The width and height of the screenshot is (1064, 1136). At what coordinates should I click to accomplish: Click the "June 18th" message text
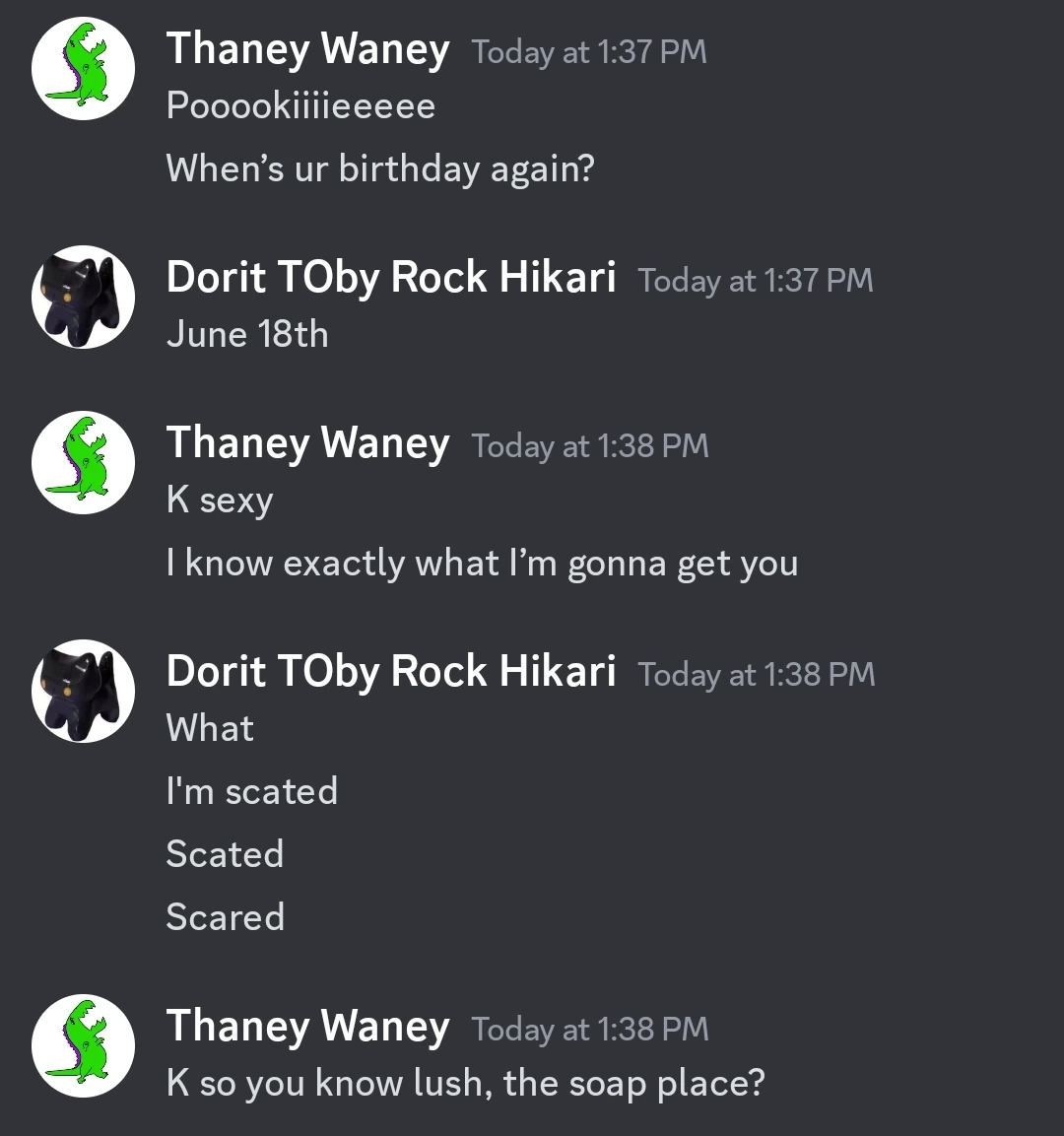tap(247, 334)
